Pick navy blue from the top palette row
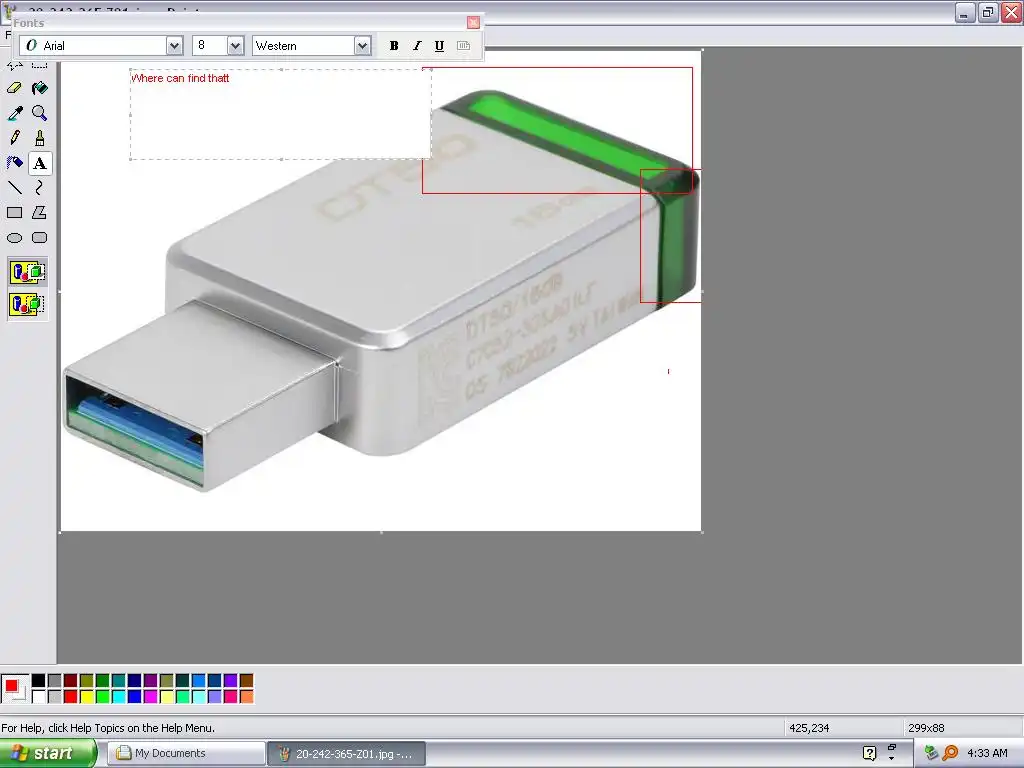The height and width of the screenshot is (768, 1024). click(135, 681)
